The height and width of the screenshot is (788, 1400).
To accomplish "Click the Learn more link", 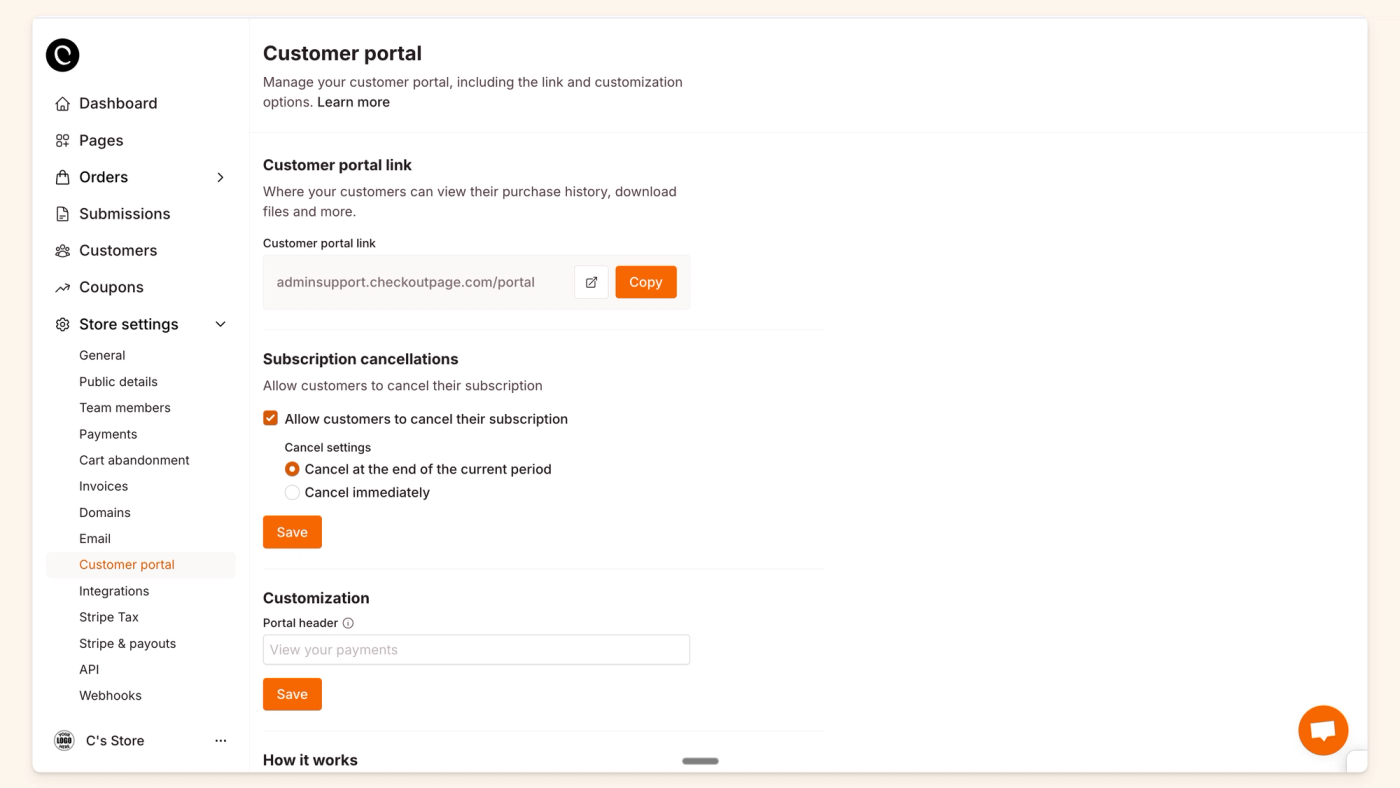I will pyautogui.click(x=353, y=101).
